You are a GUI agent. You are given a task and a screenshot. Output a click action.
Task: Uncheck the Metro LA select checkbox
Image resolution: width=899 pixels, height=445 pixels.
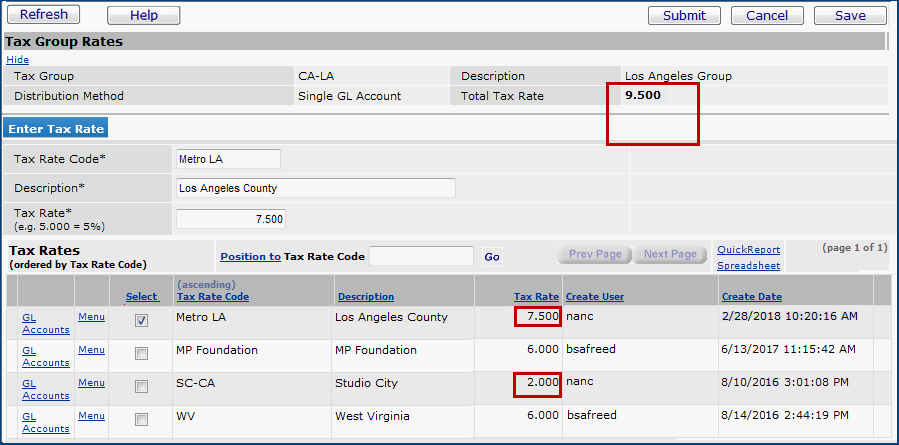(x=141, y=321)
